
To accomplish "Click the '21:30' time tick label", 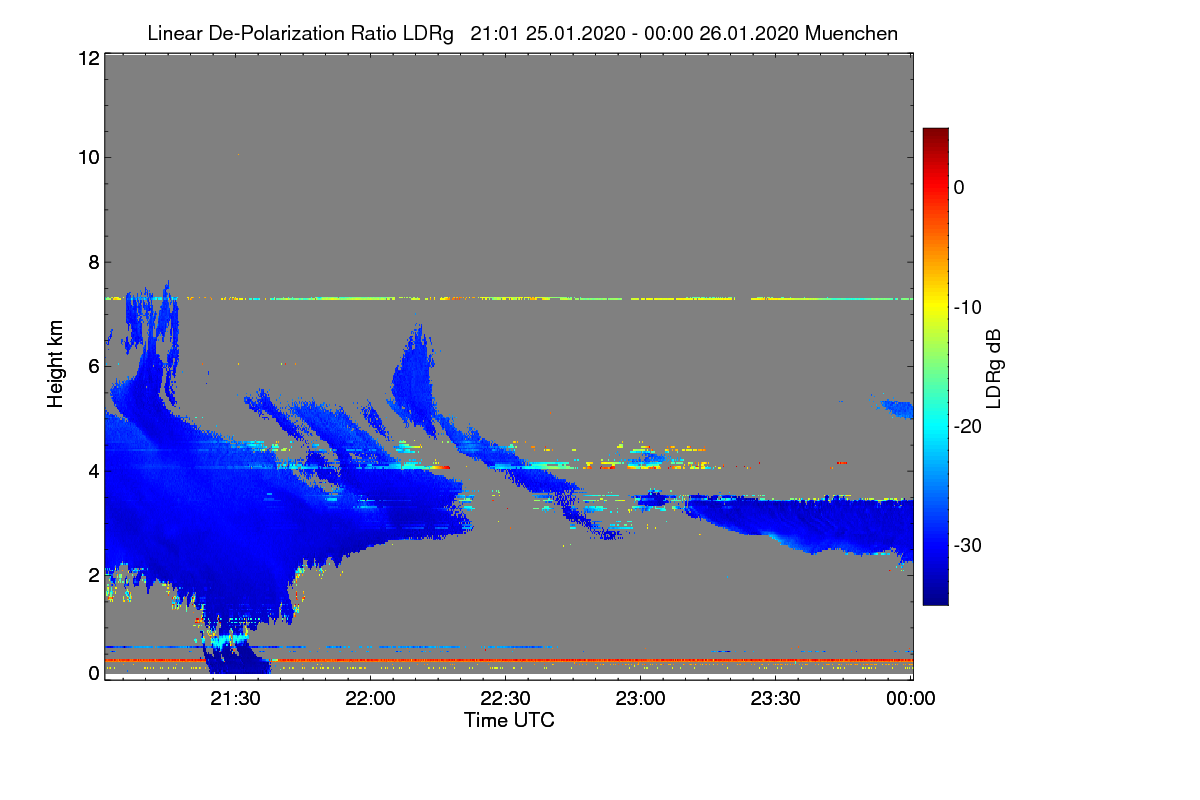I will tap(235, 700).
